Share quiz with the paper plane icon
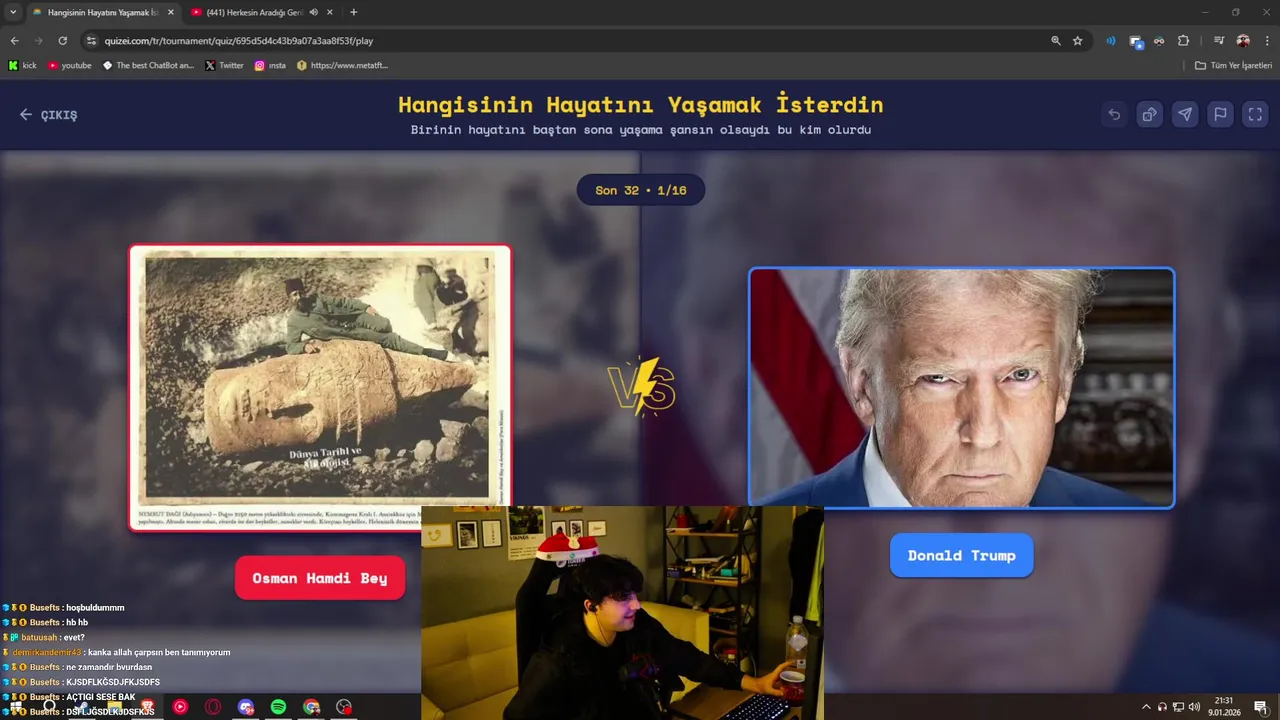Viewport: 1280px width, 720px height. pyautogui.click(x=1184, y=114)
